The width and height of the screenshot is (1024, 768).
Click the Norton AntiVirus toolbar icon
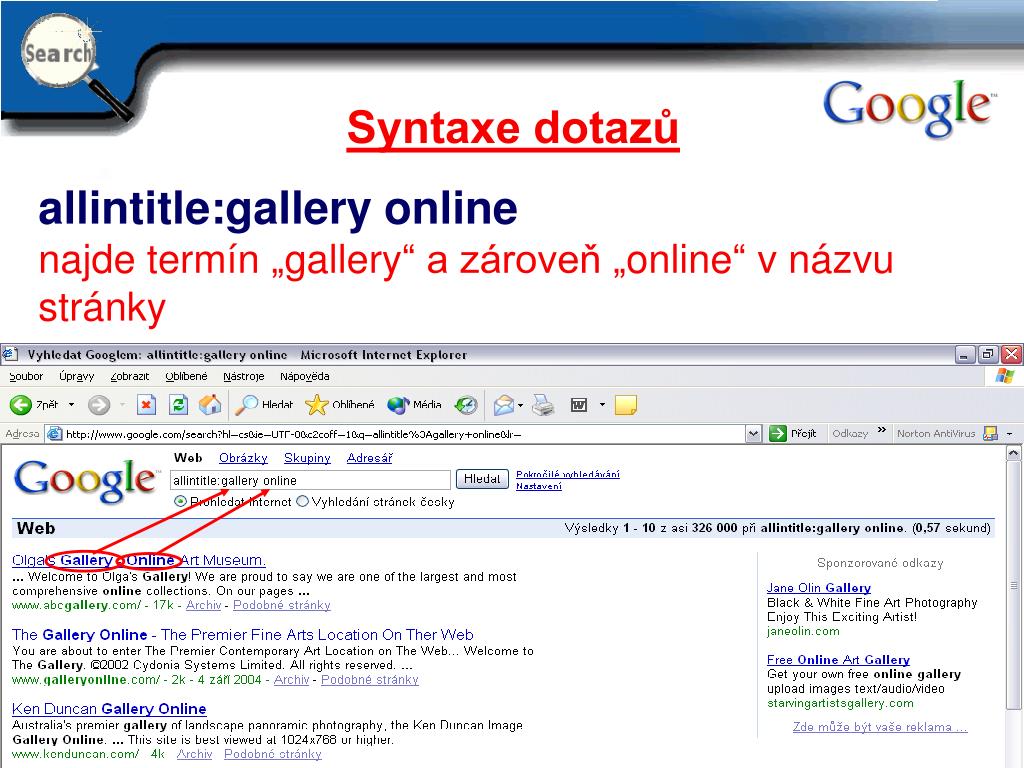pos(991,434)
